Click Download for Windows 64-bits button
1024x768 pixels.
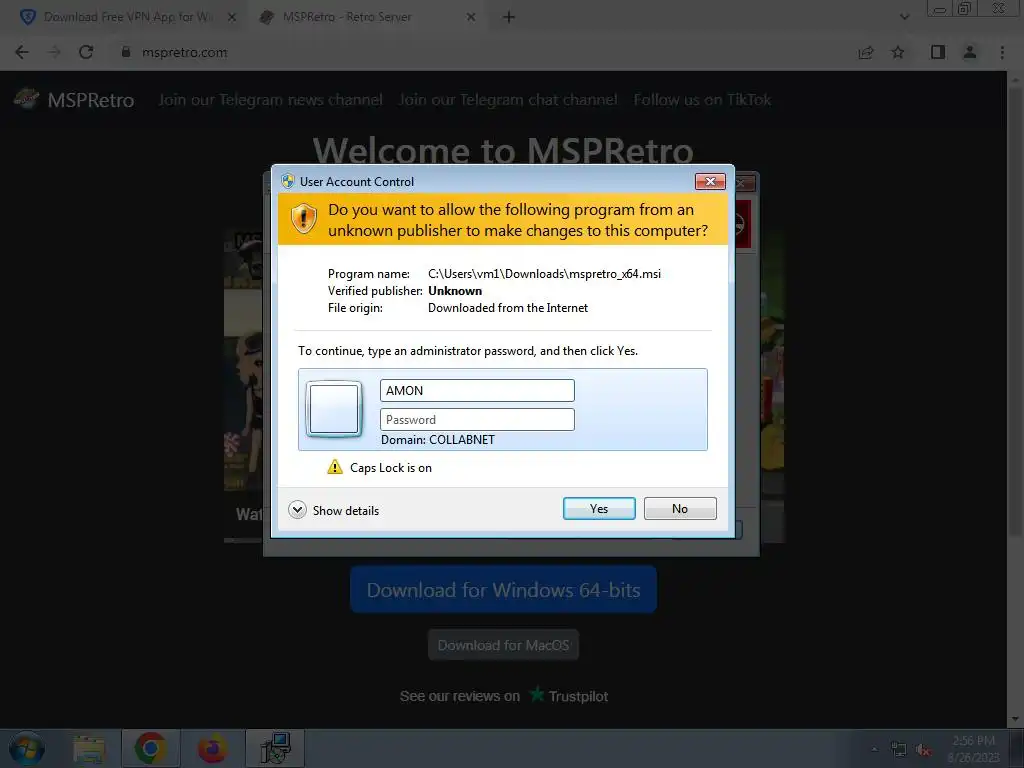coord(504,590)
